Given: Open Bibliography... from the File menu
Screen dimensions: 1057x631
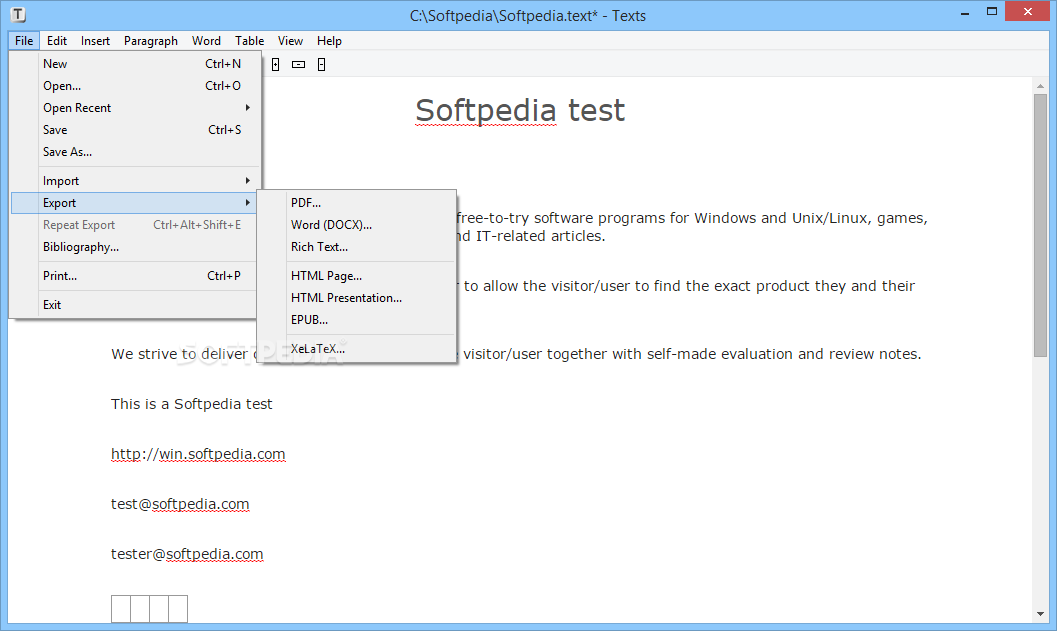Looking at the screenshot, I should click(x=135, y=247).
